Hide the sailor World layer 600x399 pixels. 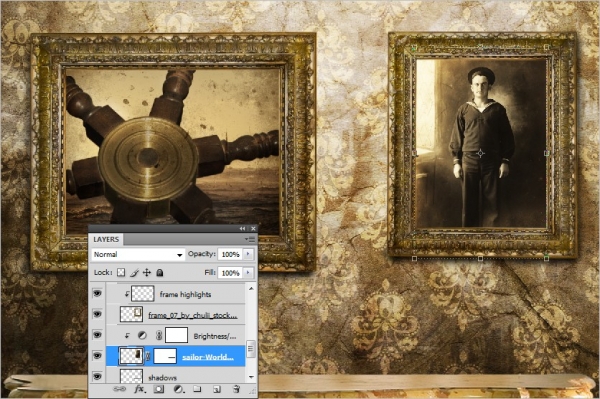pyautogui.click(x=97, y=355)
